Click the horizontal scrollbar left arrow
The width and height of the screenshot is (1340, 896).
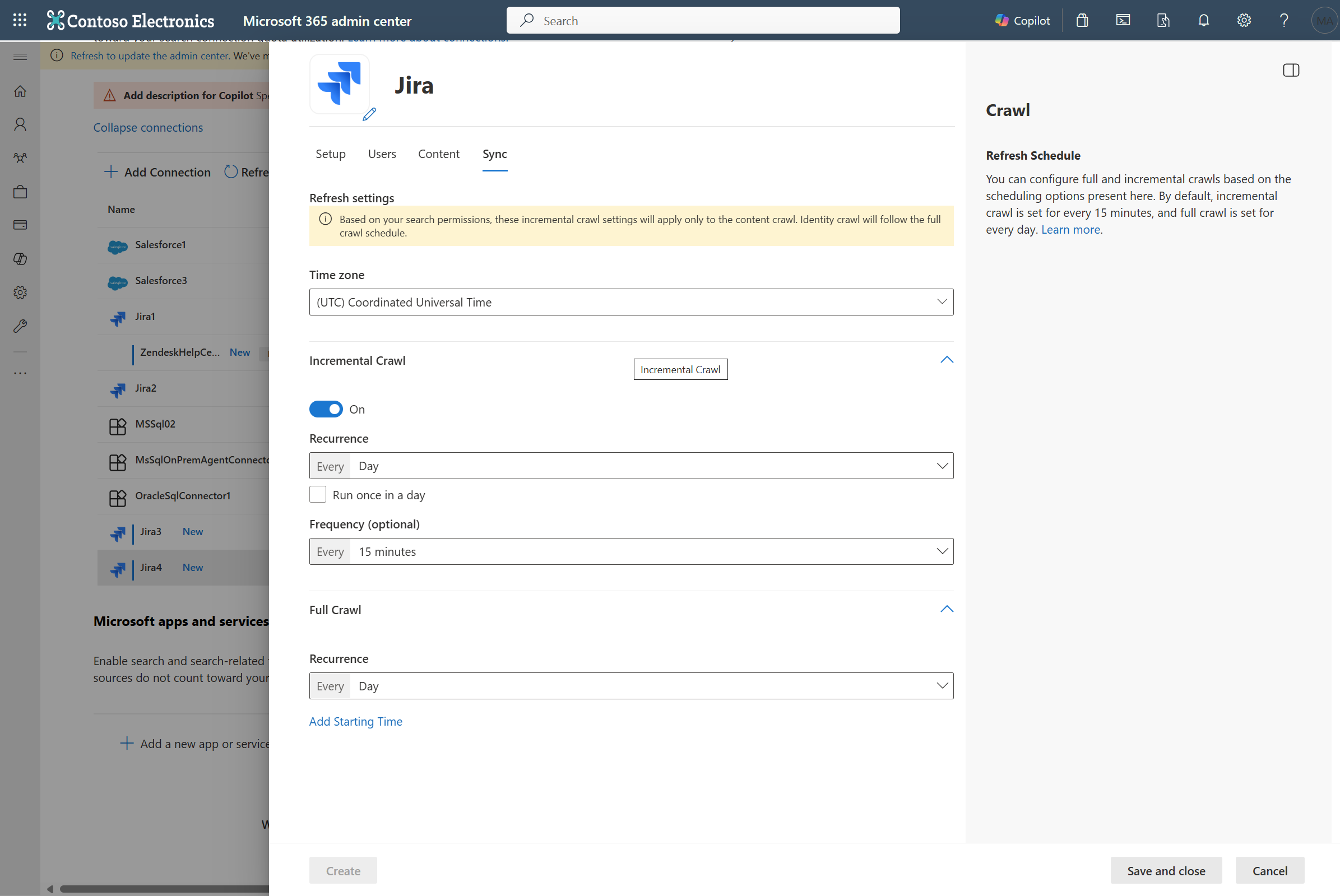pos(50,889)
